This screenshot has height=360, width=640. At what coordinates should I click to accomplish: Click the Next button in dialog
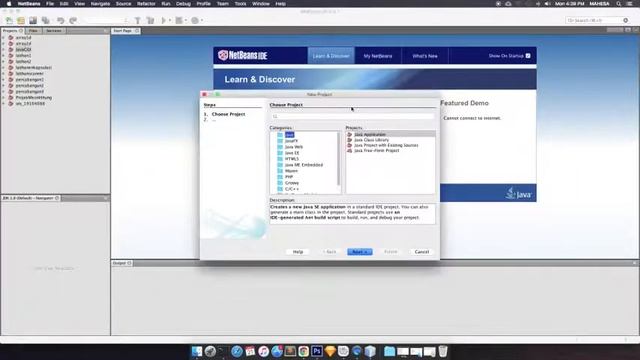[360, 252]
